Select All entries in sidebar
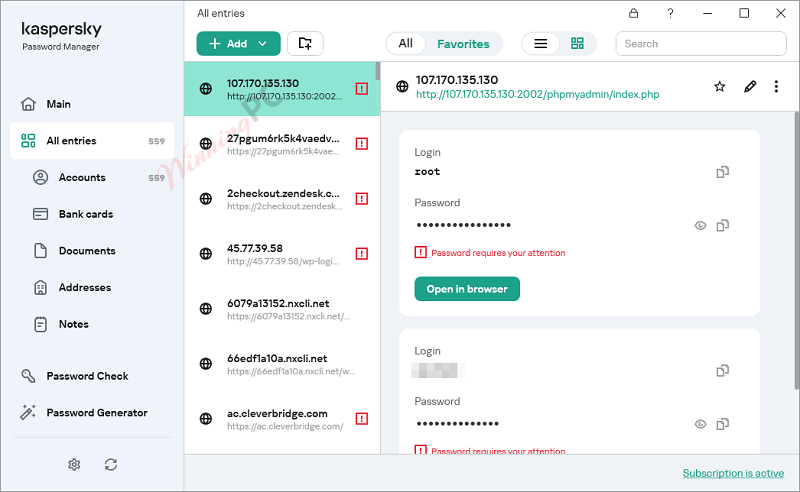The height and width of the screenshot is (492, 800). click(x=92, y=141)
